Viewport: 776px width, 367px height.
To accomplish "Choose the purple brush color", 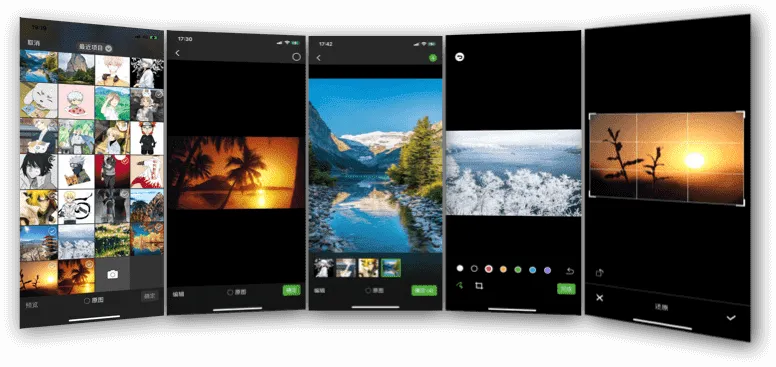I will click(547, 270).
